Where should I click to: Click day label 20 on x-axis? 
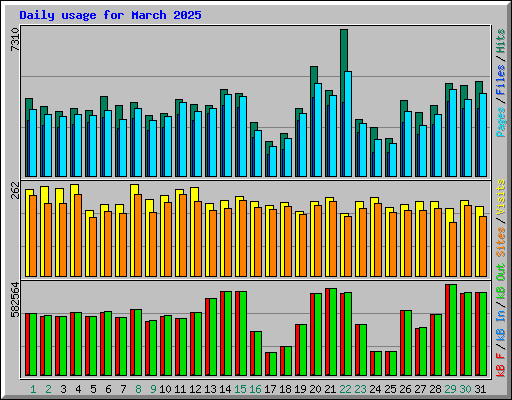click(x=315, y=389)
